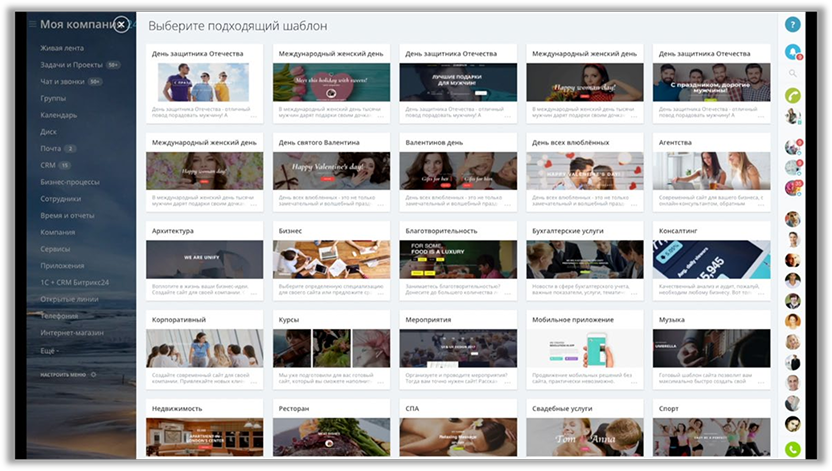This screenshot has width=832, height=471.
Task: Click the gear icon next to Настроить меню
Action: (x=93, y=374)
